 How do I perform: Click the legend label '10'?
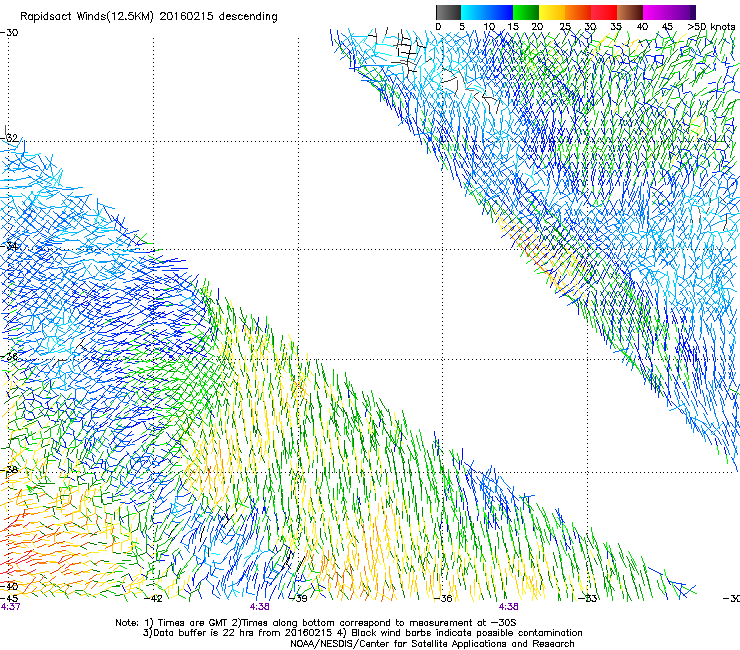pos(489,27)
